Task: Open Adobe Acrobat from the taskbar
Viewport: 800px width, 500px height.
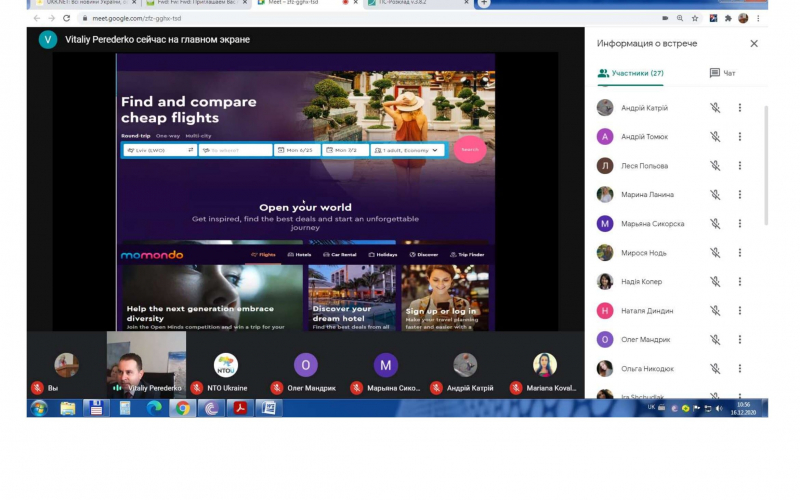Action: click(x=240, y=408)
